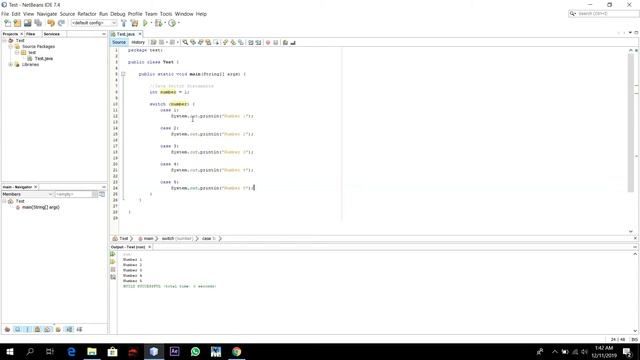
Task: Click the New File toolbar icon
Action: [x=7, y=23]
